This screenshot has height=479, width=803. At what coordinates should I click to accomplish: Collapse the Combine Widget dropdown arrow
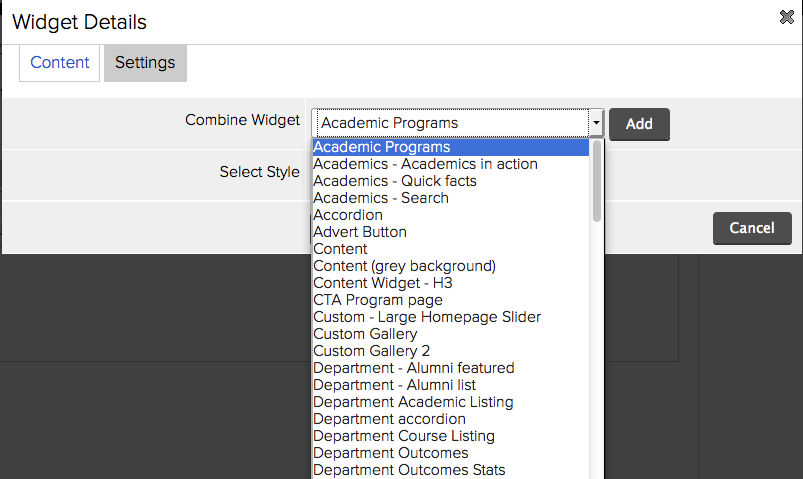pos(596,123)
